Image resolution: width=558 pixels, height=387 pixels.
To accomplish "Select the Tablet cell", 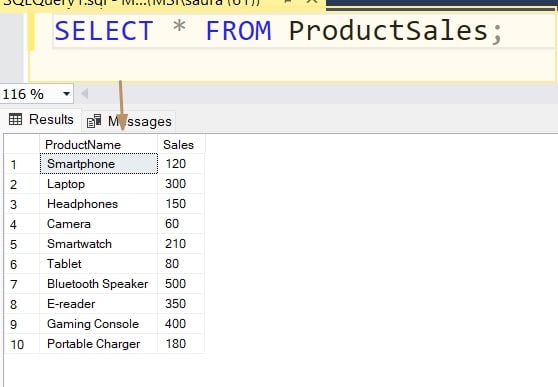I will point(99,264).
